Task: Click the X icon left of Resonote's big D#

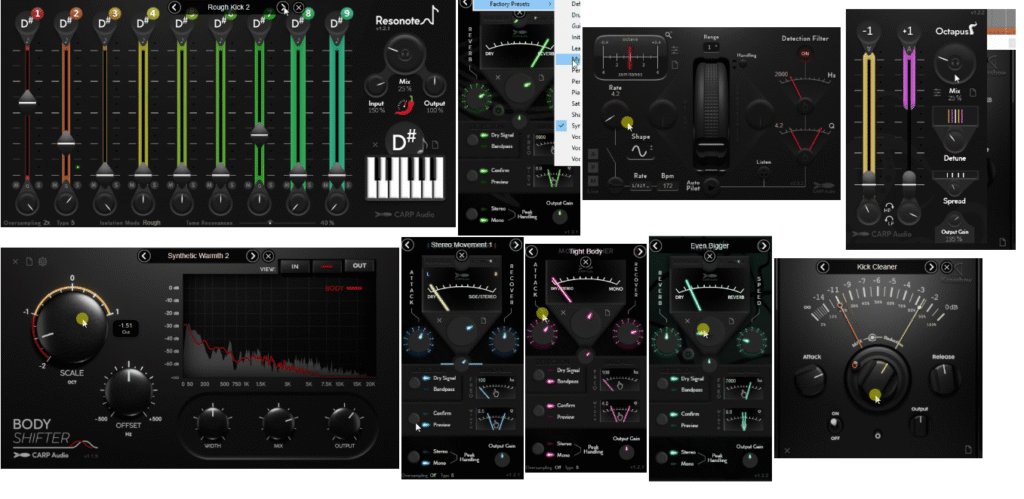Action: click(x=376, y=144)
